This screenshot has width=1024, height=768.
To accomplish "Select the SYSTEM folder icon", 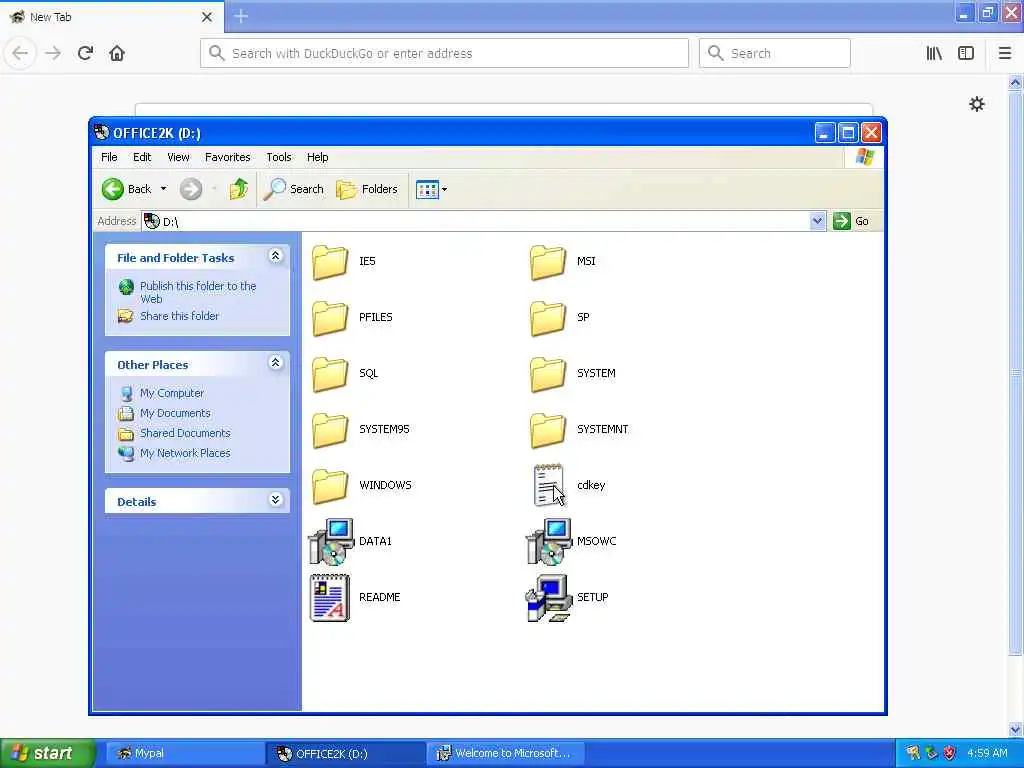I will point(547,374).
